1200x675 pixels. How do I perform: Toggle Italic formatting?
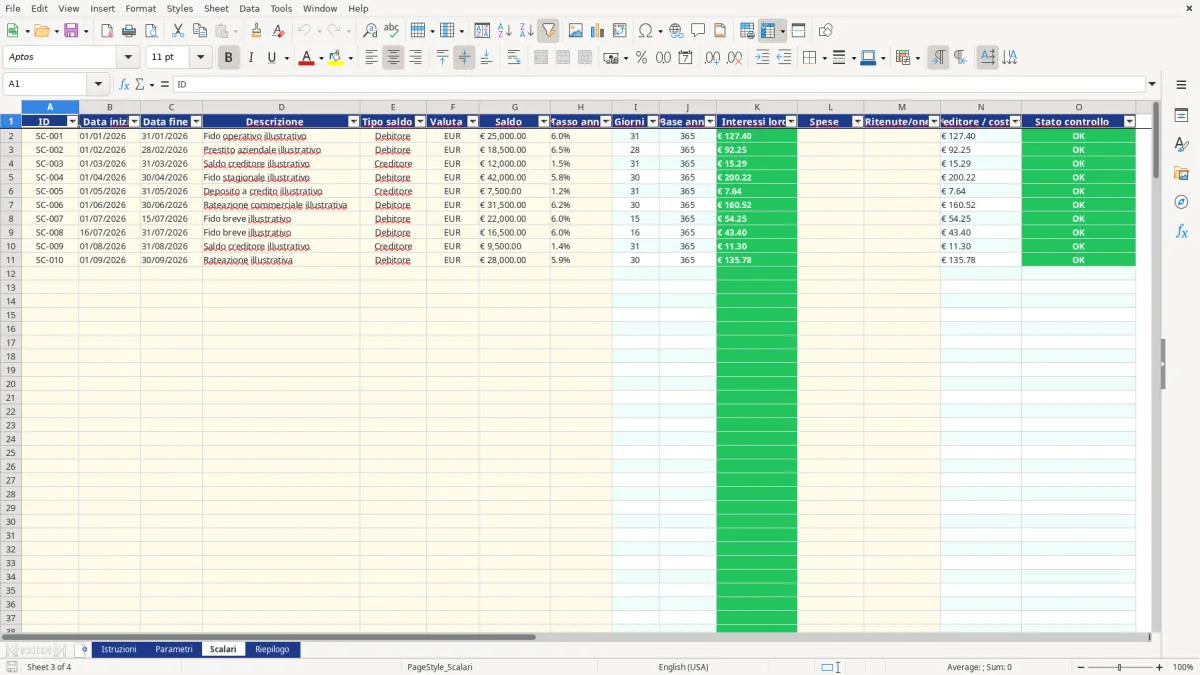[250, 58]
